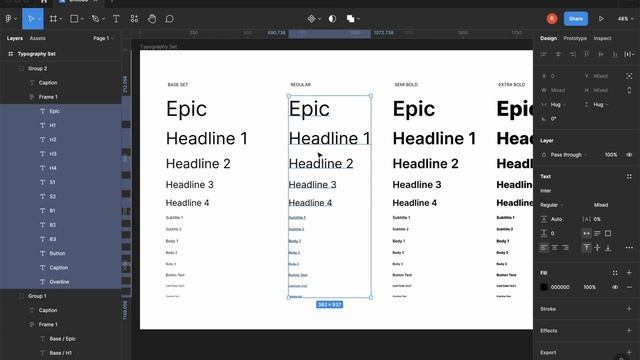Click the black fill color swatch

point(544,287)
